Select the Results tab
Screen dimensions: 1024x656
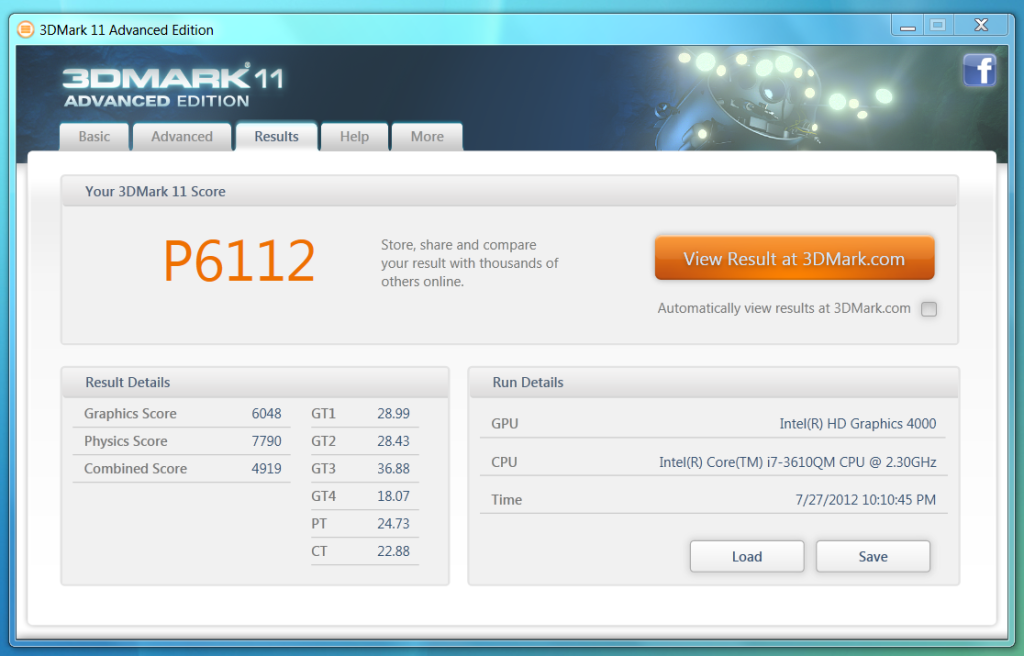coord(276,137)
